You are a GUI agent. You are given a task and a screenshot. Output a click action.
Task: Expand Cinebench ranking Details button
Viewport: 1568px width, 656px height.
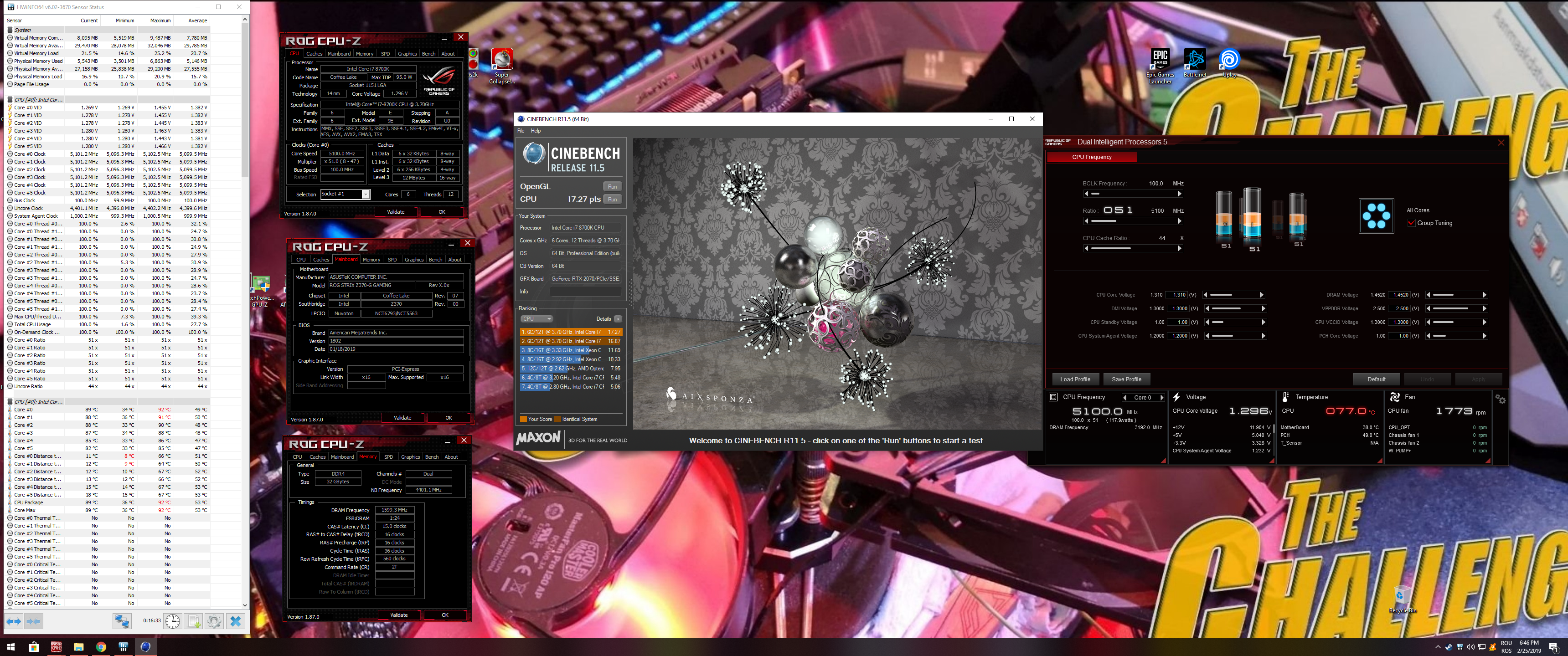tap(618, 319)
